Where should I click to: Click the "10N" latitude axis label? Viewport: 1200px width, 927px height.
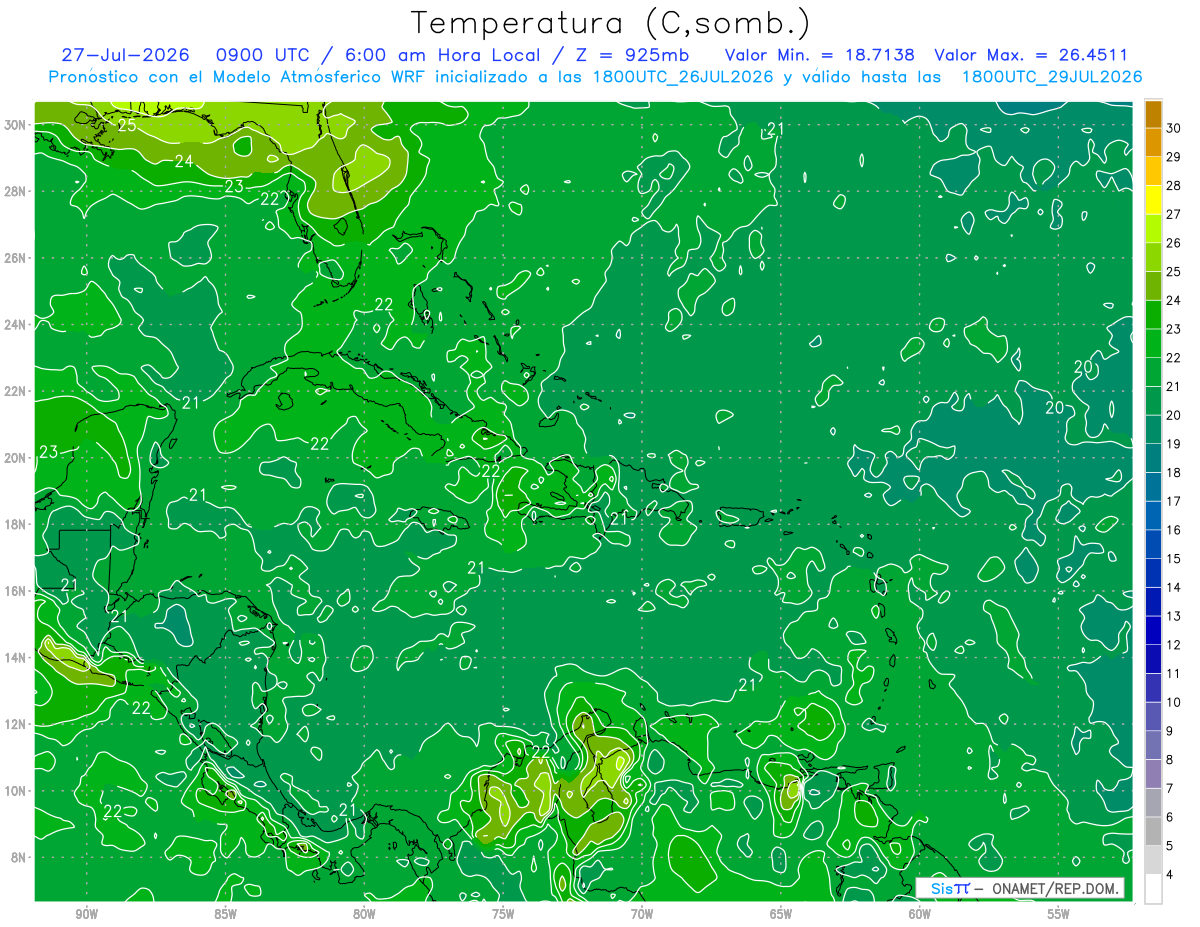[x=16, y=791]
